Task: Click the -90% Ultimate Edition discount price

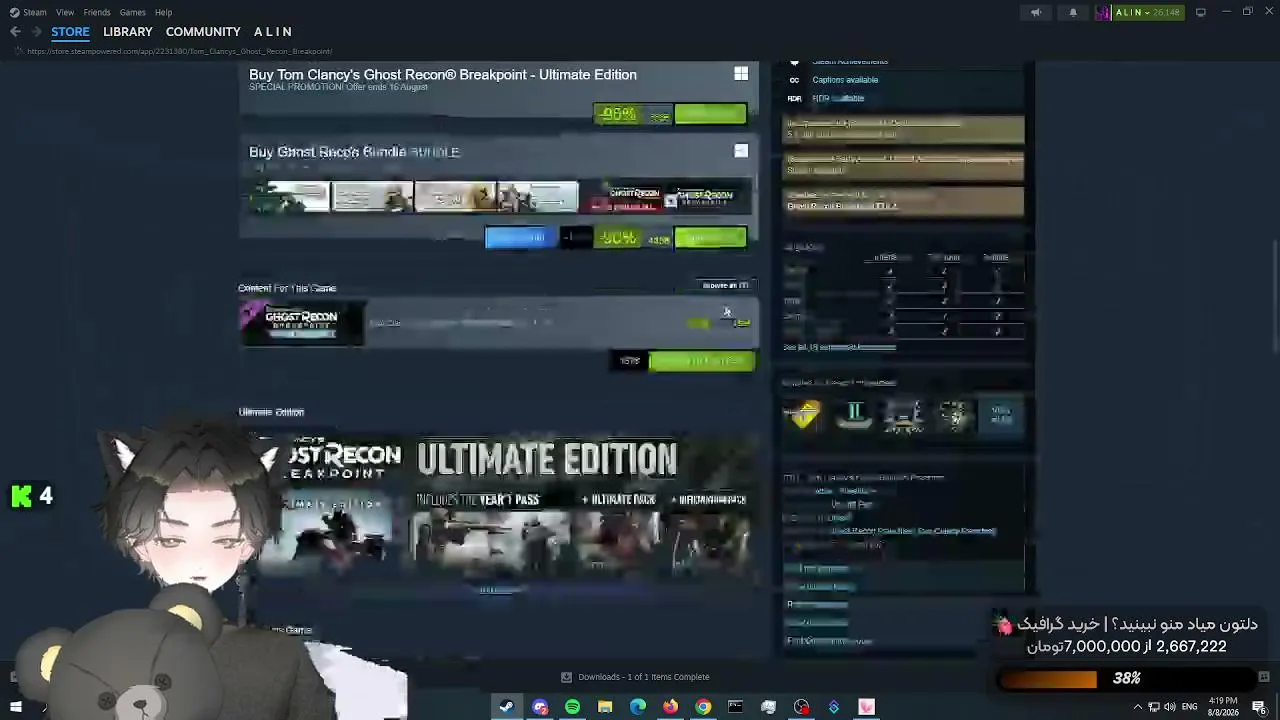Action: click(632, 114)
